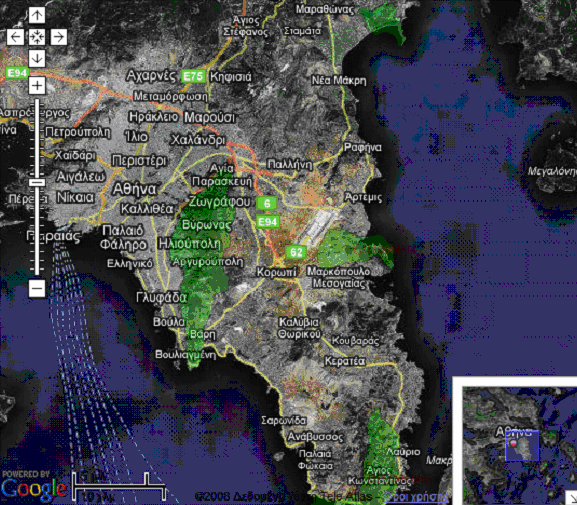Click the Αθήνα city label
577x505 pixels.
click(x=134, y=189)
